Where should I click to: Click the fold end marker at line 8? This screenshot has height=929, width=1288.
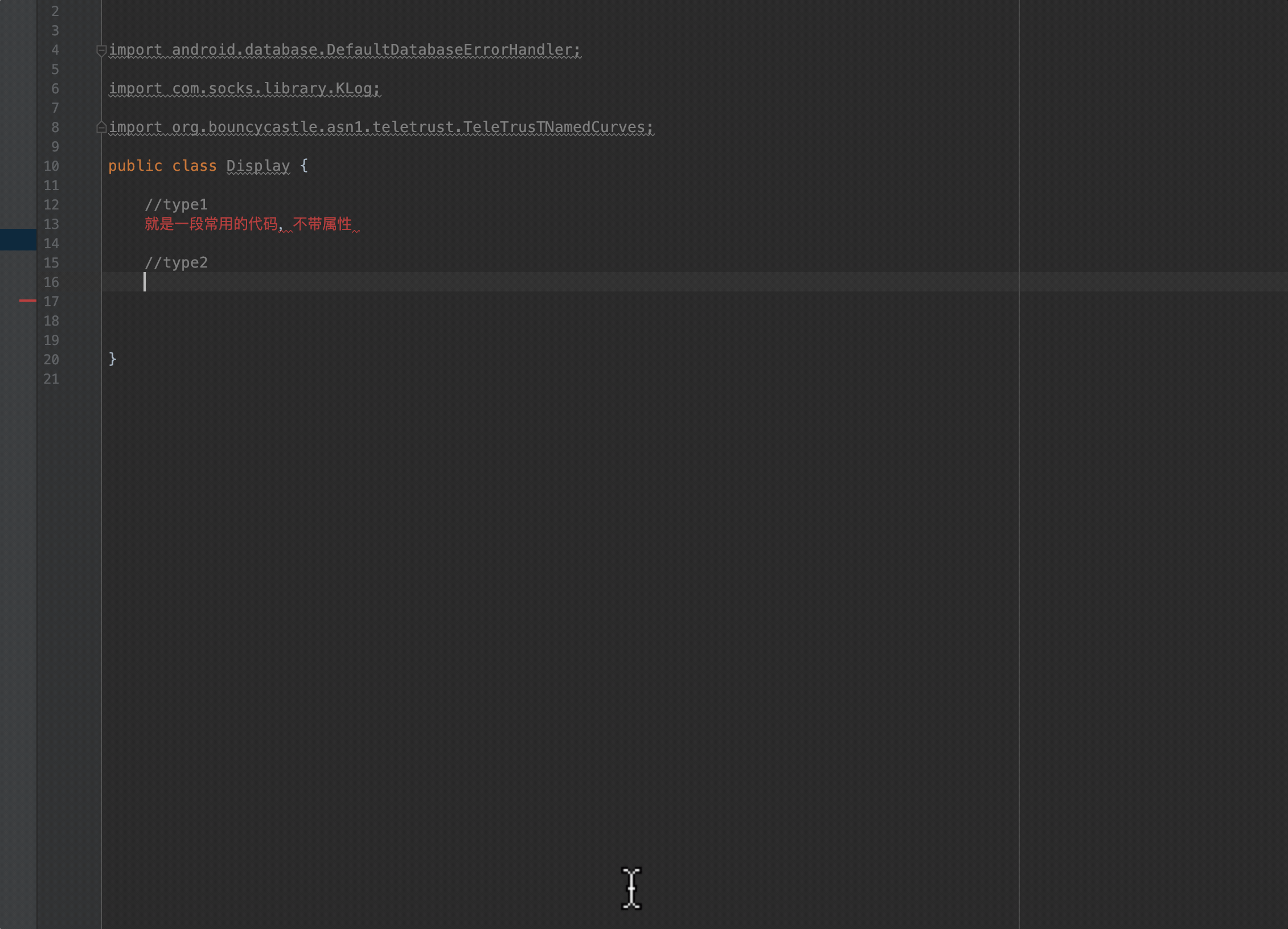click(x=101, y=128)
